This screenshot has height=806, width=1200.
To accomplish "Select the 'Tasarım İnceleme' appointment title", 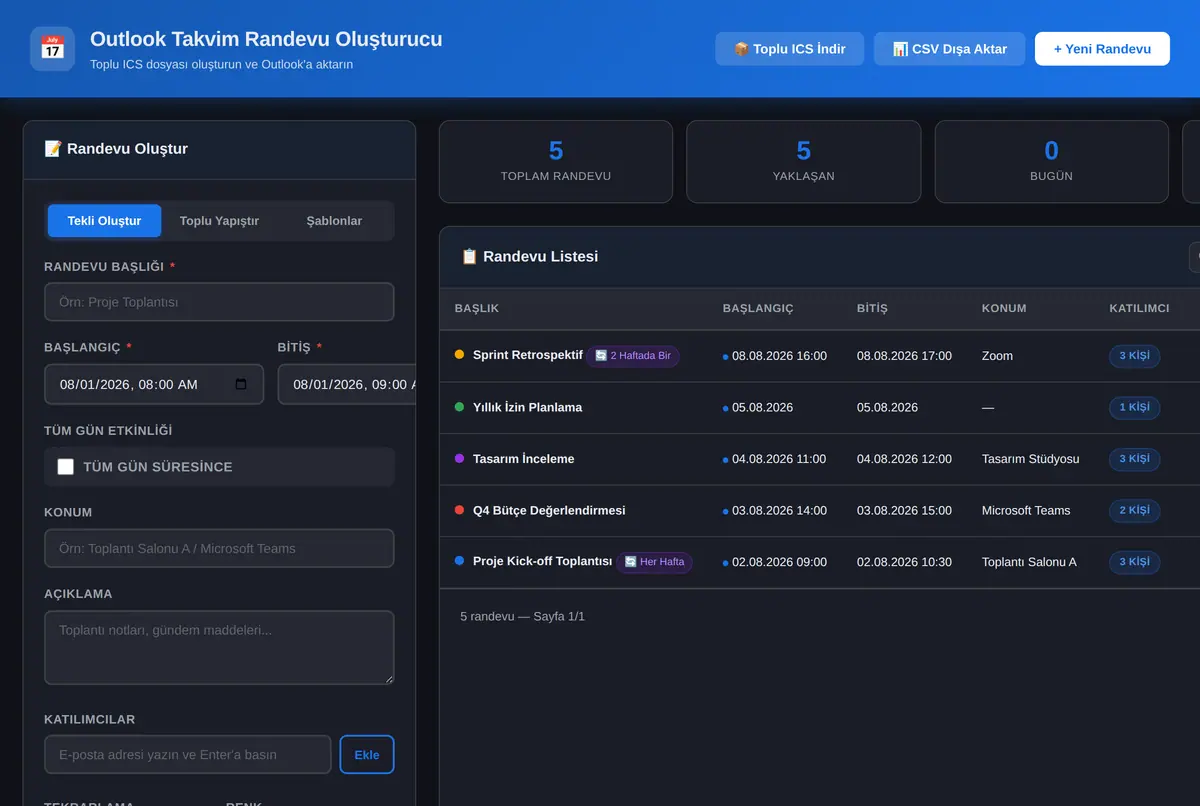I will point(524,459).
